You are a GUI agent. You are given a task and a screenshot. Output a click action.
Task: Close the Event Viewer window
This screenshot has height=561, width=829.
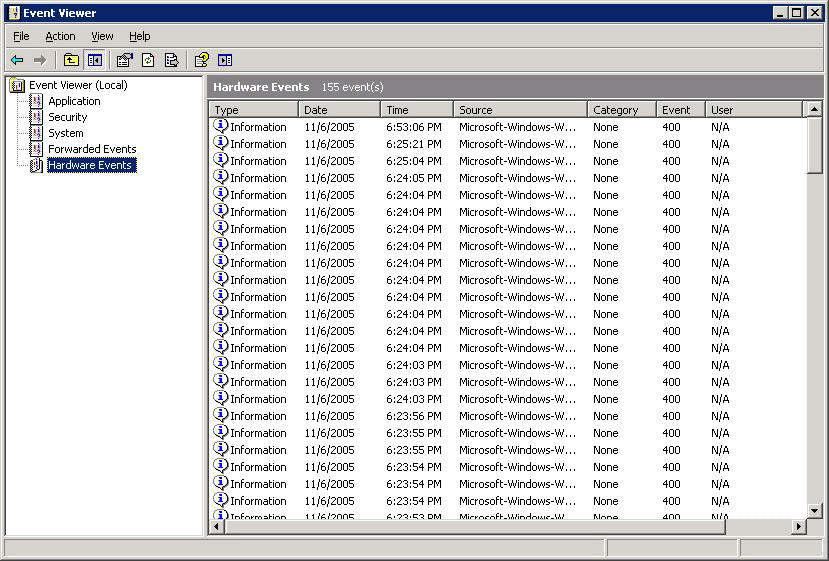click(815, 13)
